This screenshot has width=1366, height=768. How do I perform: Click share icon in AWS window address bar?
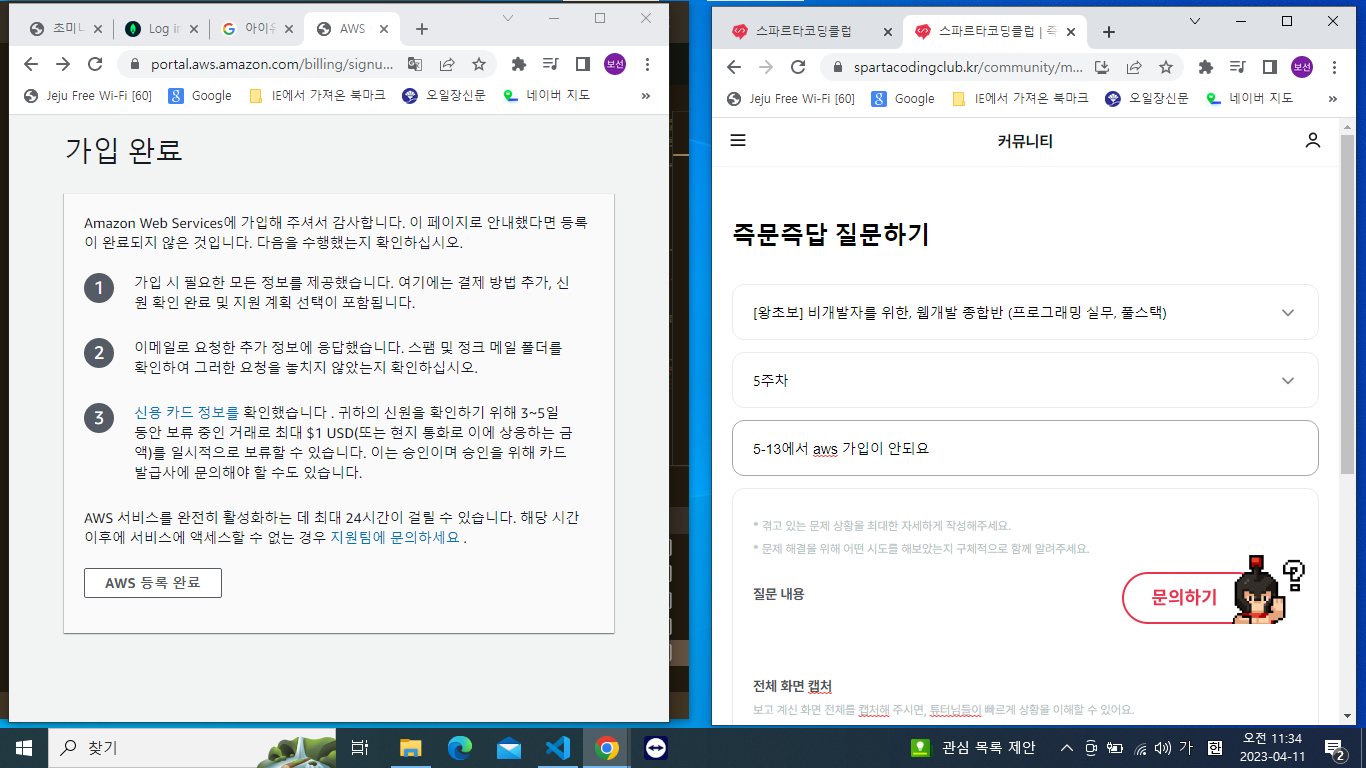click(x=447, y=64)
